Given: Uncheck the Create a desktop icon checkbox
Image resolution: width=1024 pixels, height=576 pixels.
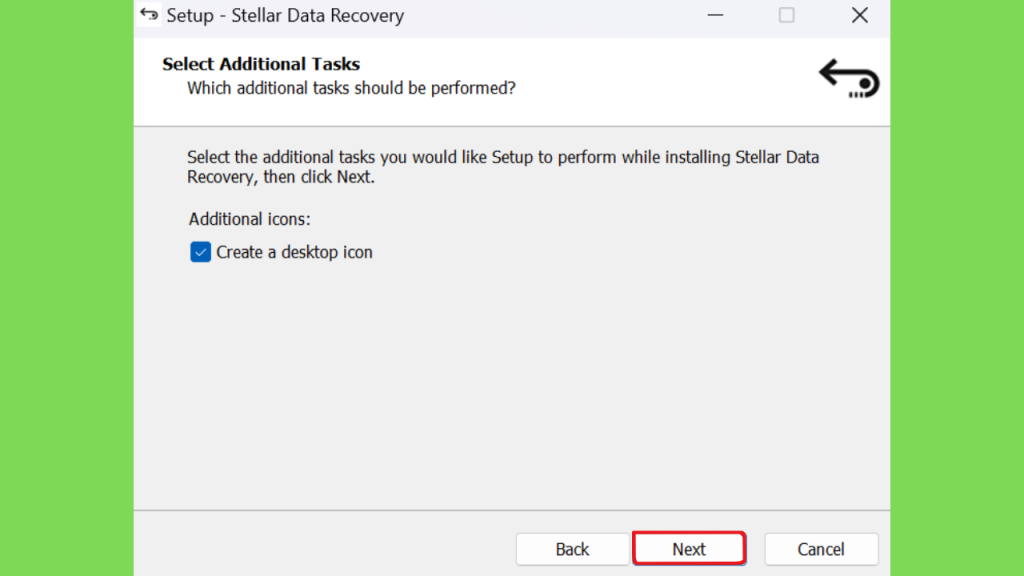Looking at the screenshot, I should 200,252.
